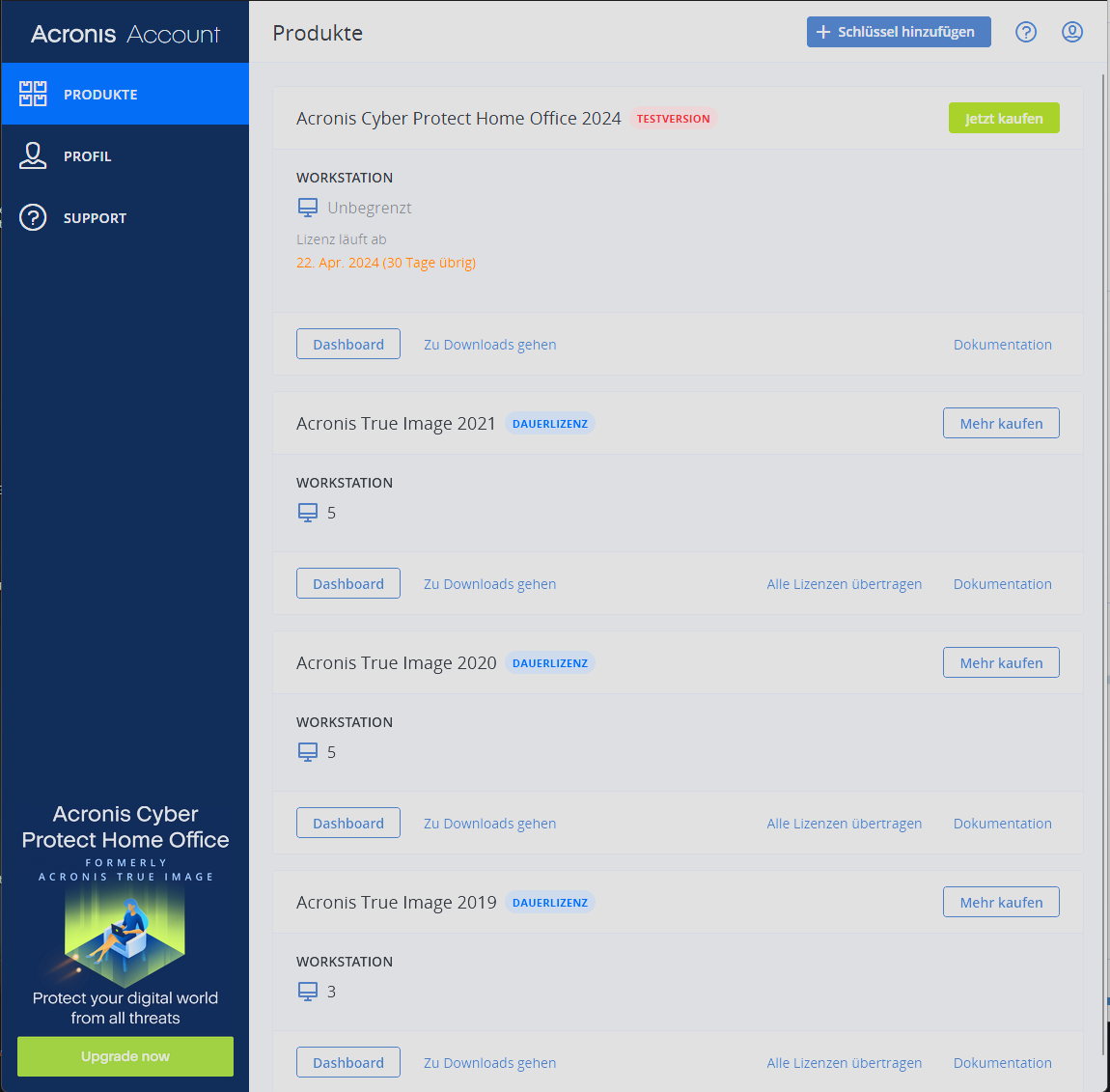Click the DAUERLIZENZ badge of True Image 2019
The width and height of the screenshot is (1110, 1092).
click(550, 902)
